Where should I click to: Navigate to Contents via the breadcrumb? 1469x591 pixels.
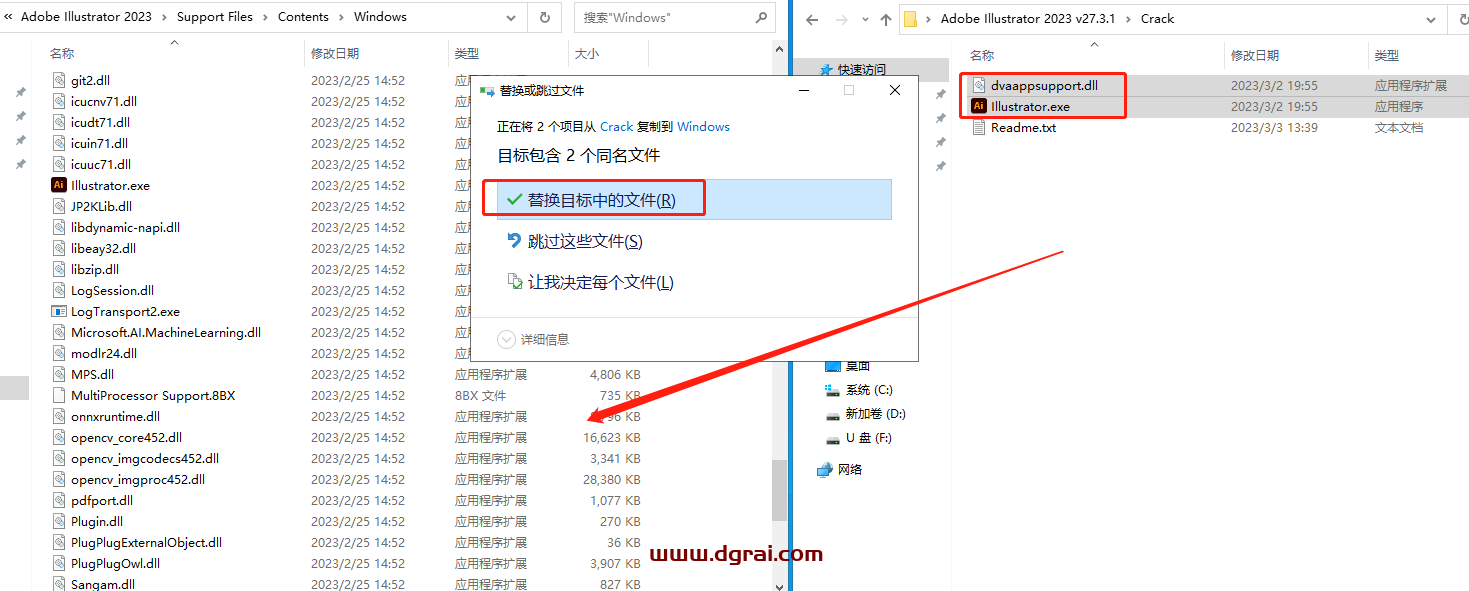tap(303, 16)
